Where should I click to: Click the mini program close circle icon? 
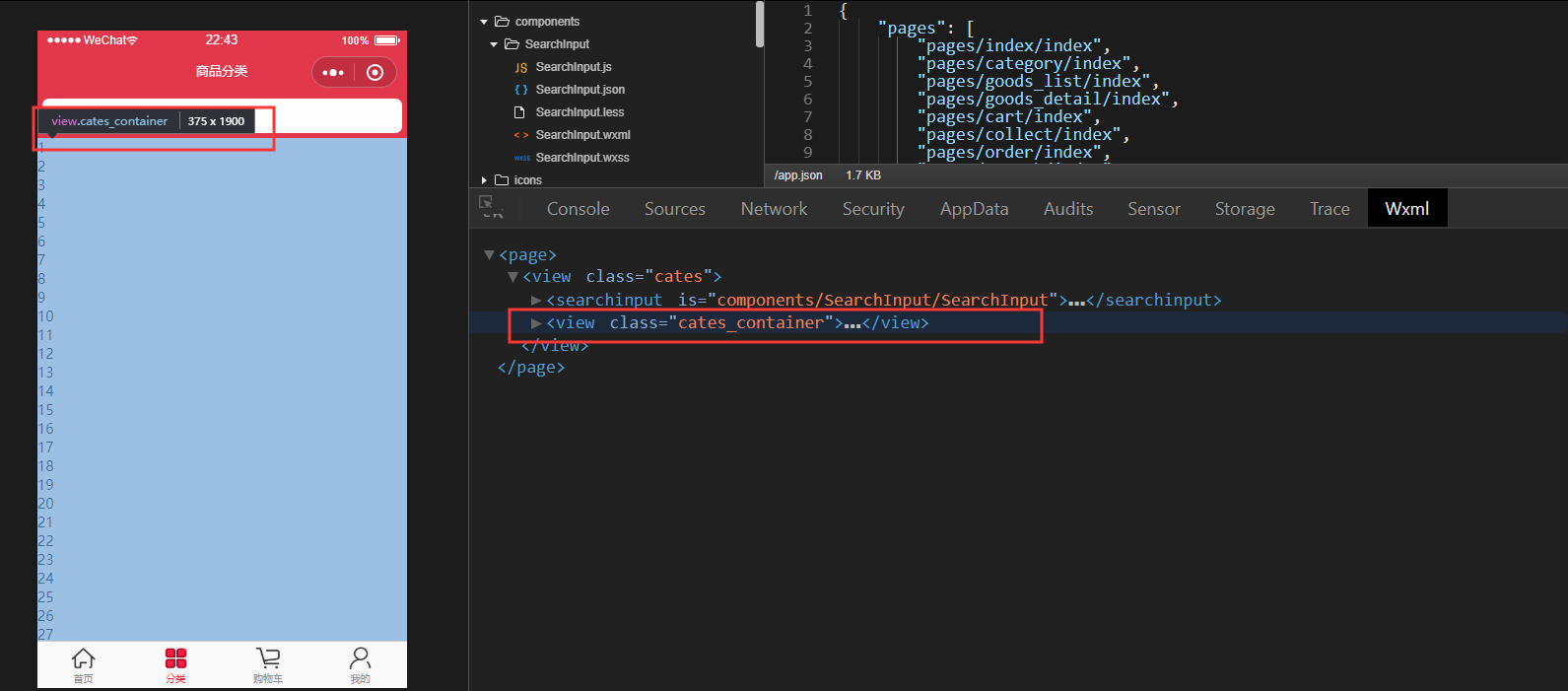point(375,72)
